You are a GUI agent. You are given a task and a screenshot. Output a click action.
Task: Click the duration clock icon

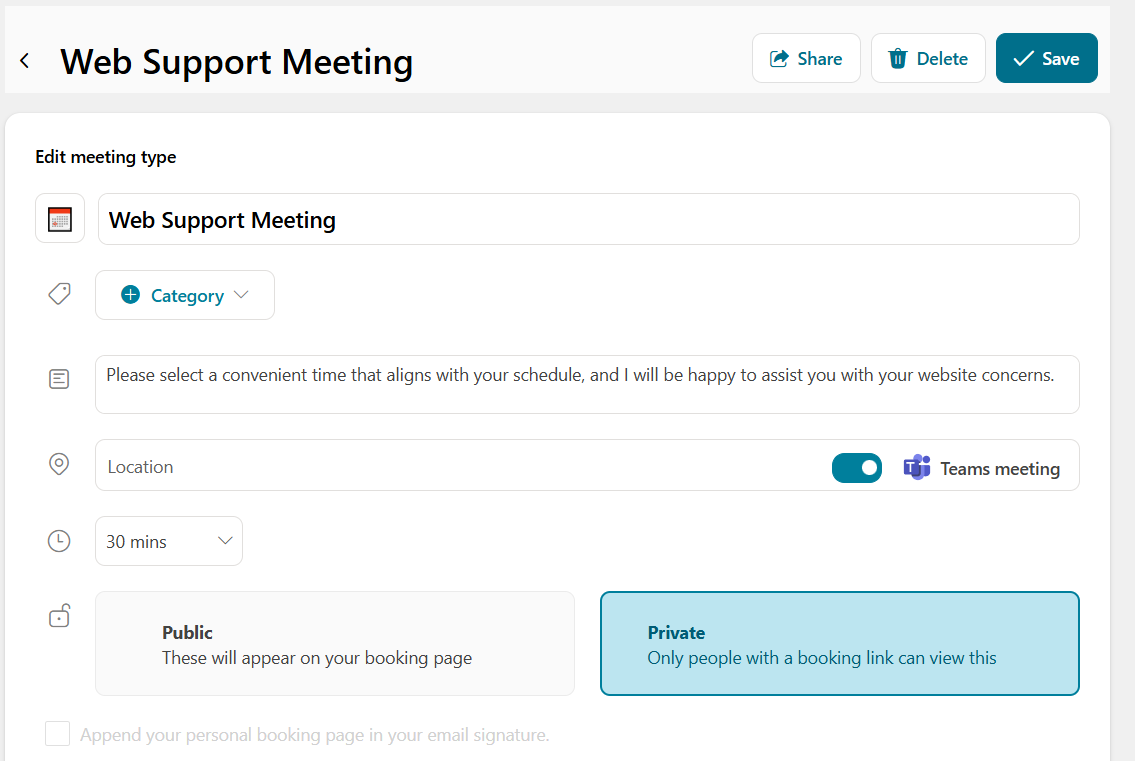pos(59,541)
